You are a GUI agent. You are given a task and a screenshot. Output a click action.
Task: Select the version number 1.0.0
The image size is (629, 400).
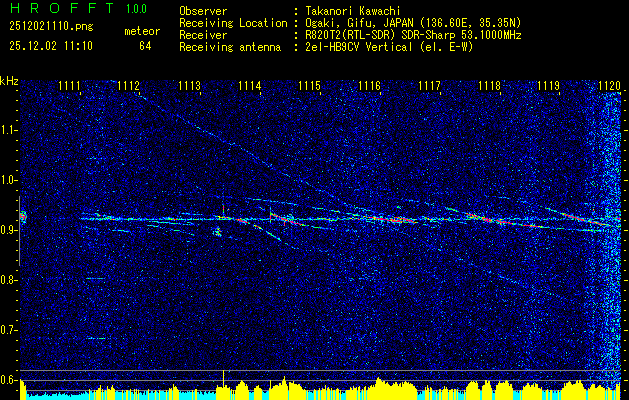coord(136,9)
